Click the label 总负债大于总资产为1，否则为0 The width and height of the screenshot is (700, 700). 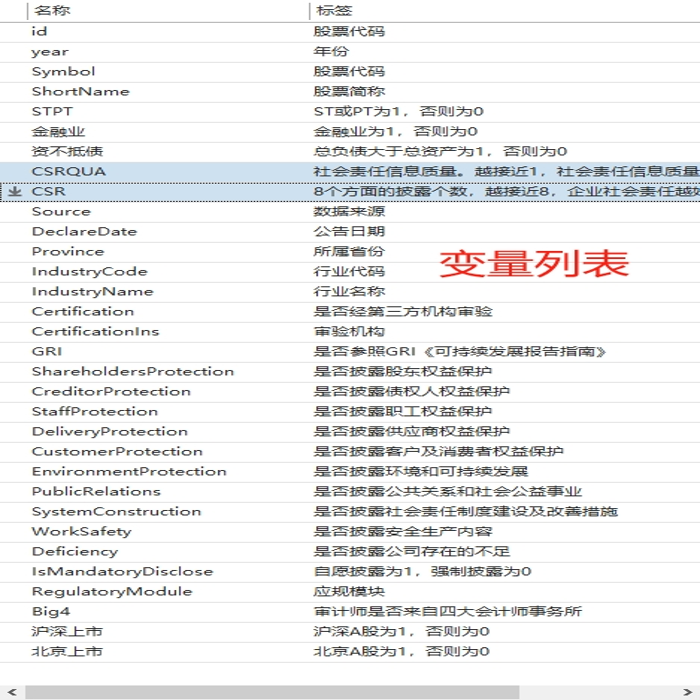440,151
